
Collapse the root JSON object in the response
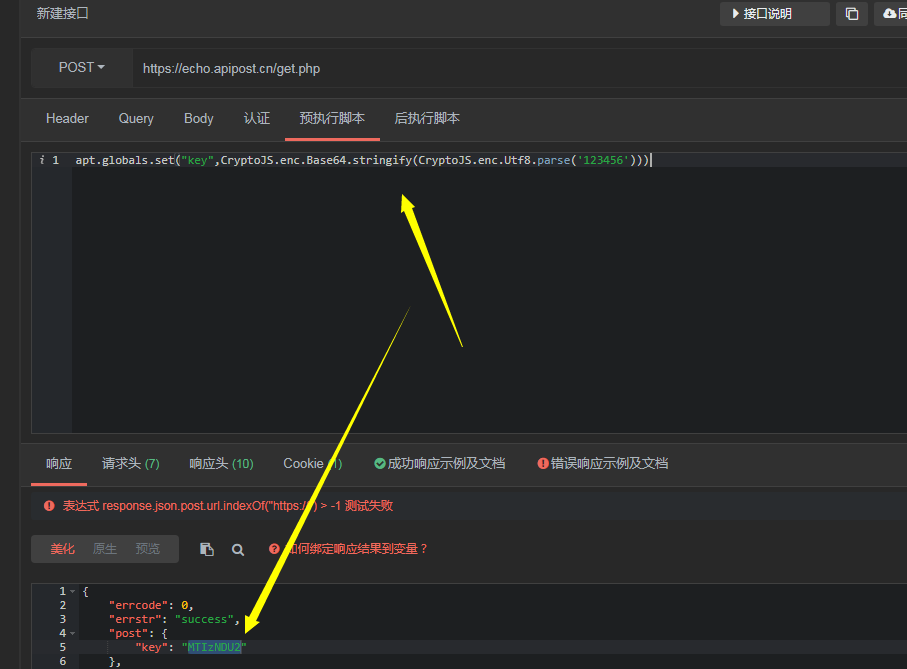[x=72, y=590]
